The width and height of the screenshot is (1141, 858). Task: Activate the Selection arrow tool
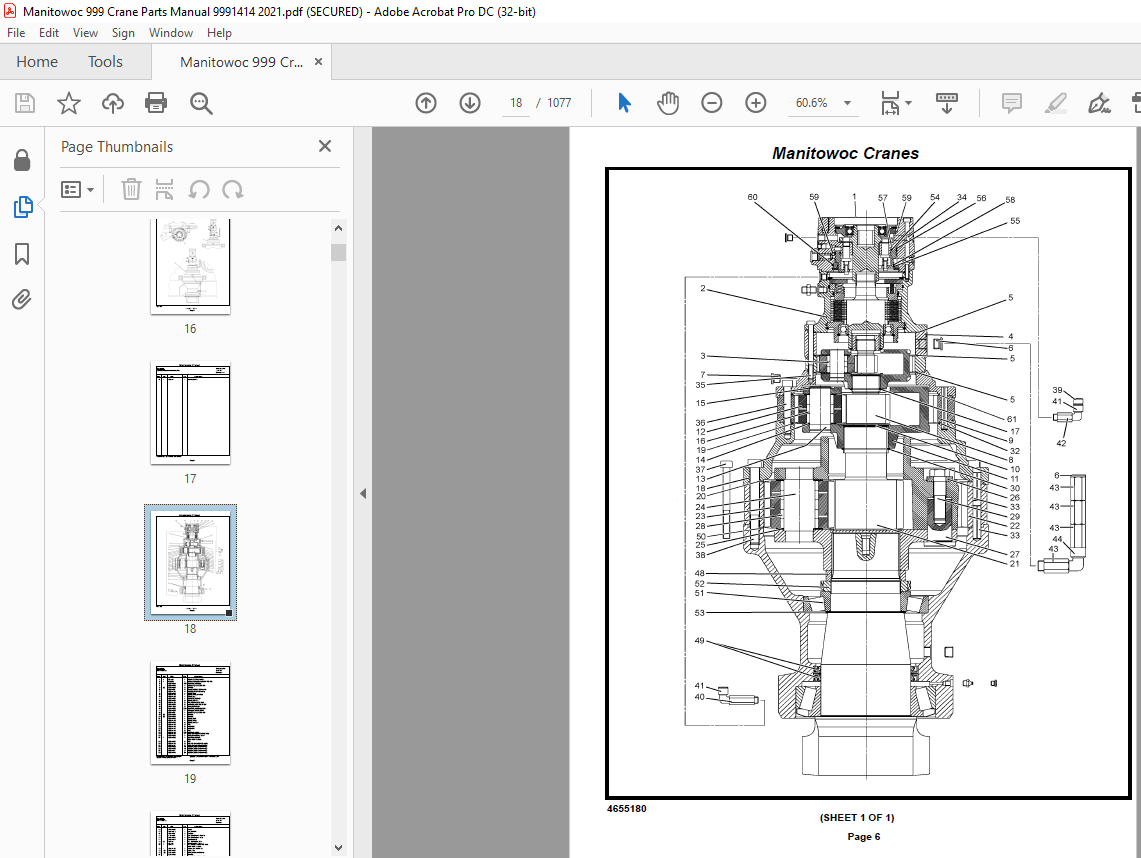coord(624,103)
